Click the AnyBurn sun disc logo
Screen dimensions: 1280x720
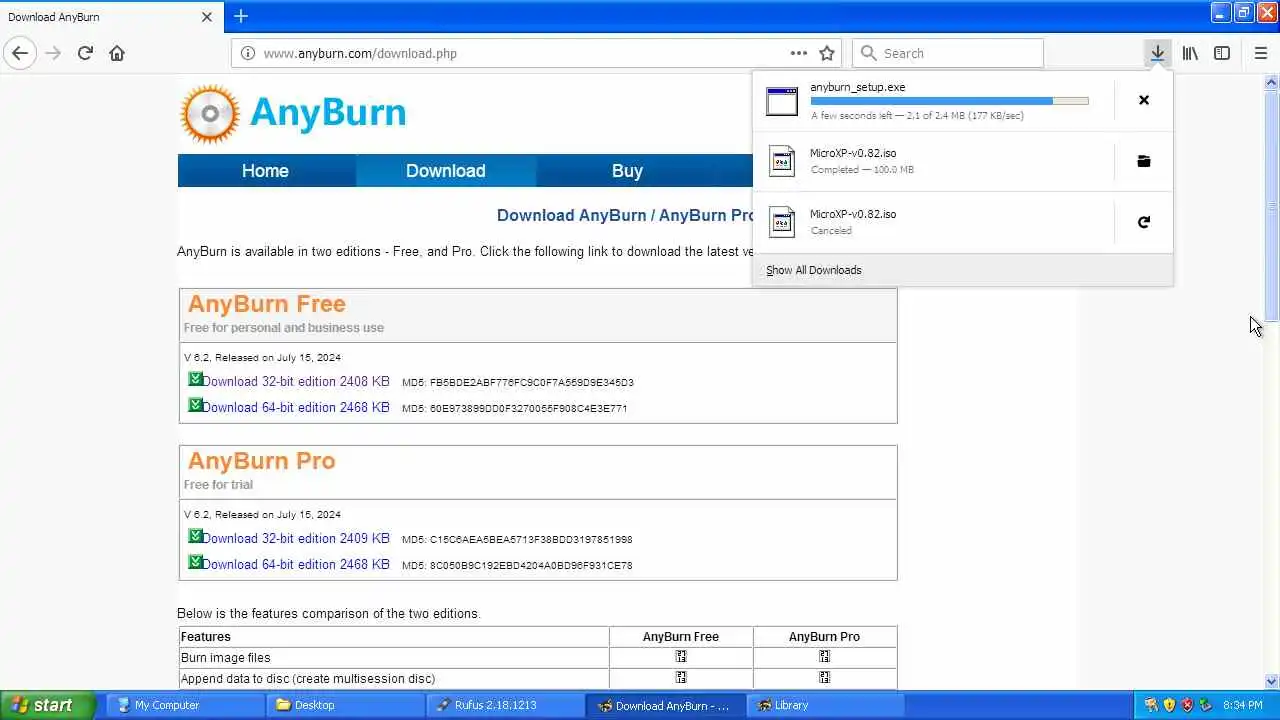(210, 114)
